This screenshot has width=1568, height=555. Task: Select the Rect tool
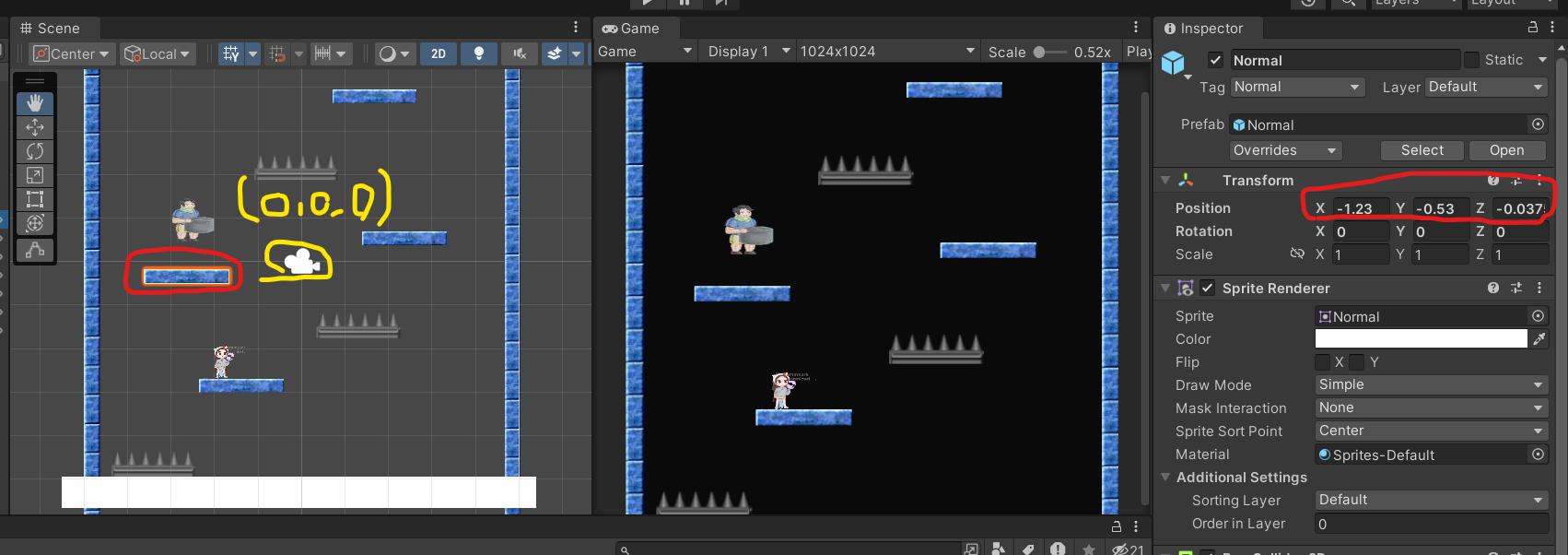pyautogui.click(x=35, y=199)
